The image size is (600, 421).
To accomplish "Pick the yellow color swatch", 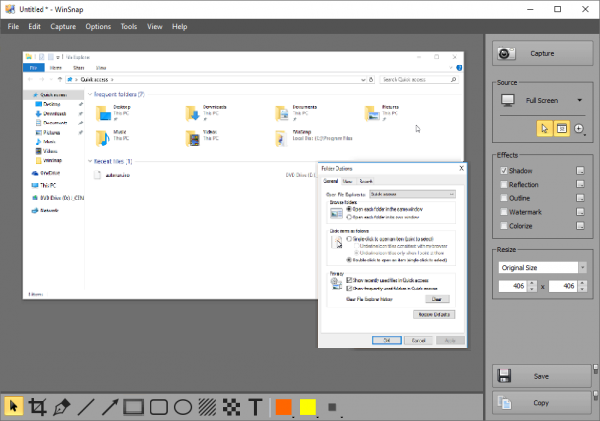I will tap(308, 407).
